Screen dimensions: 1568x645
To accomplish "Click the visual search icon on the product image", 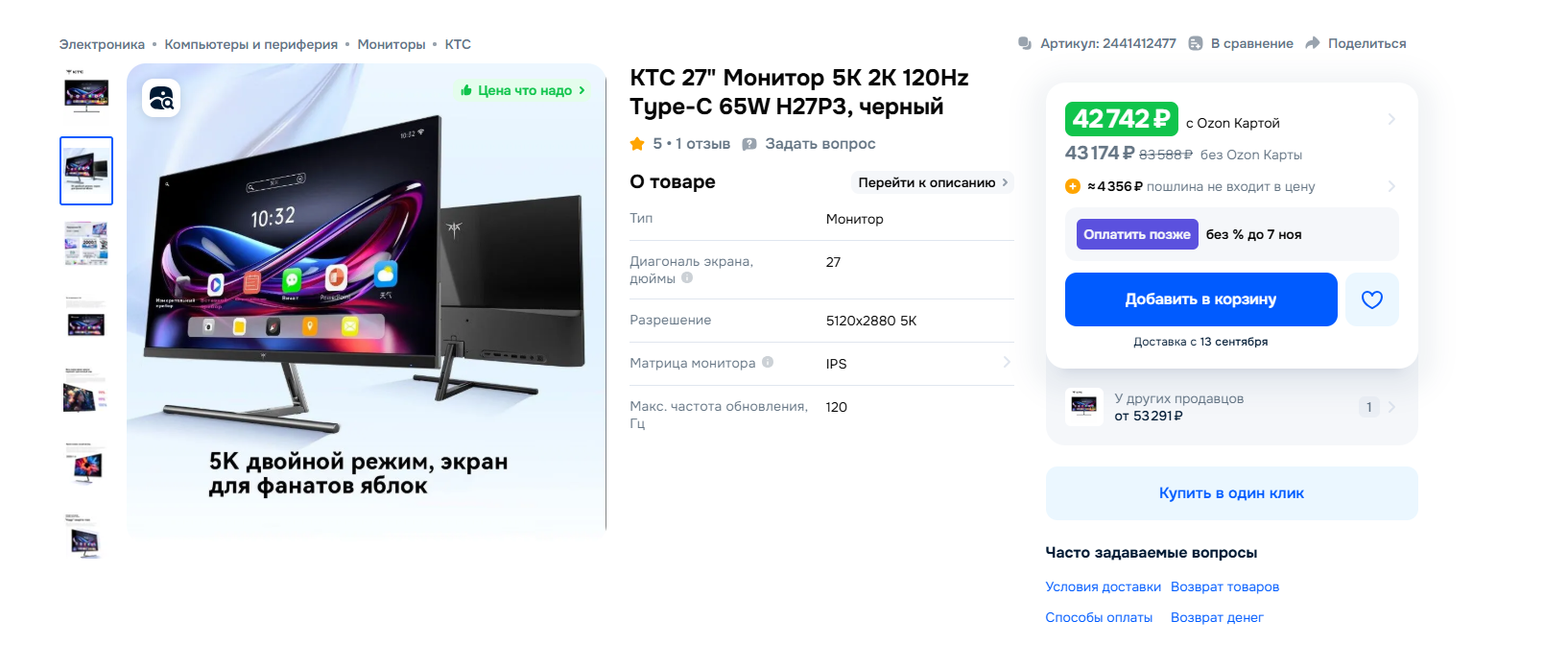I will point(161,98).
